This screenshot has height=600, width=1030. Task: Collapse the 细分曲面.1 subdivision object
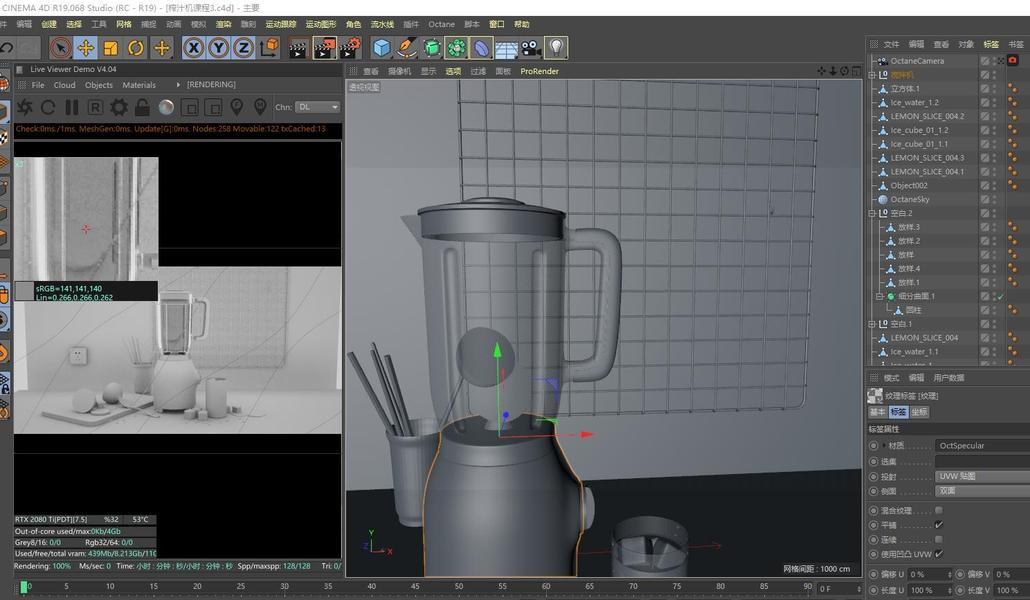(x=879, y=296)
